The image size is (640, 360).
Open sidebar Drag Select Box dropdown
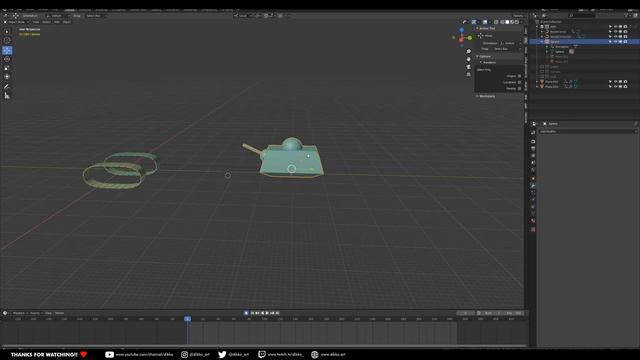(507, 49)
